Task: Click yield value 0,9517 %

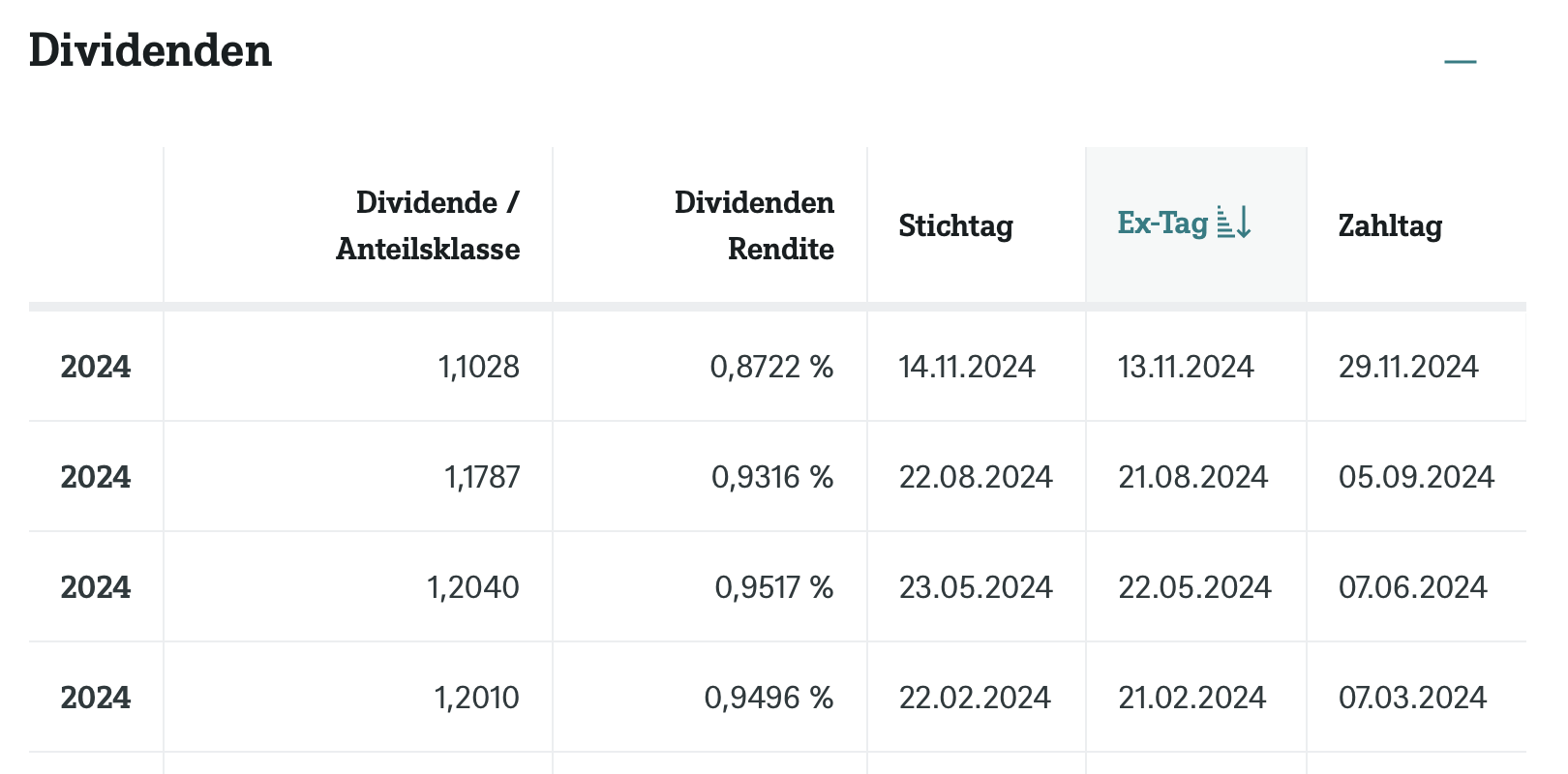Action: tap(773, 587)
